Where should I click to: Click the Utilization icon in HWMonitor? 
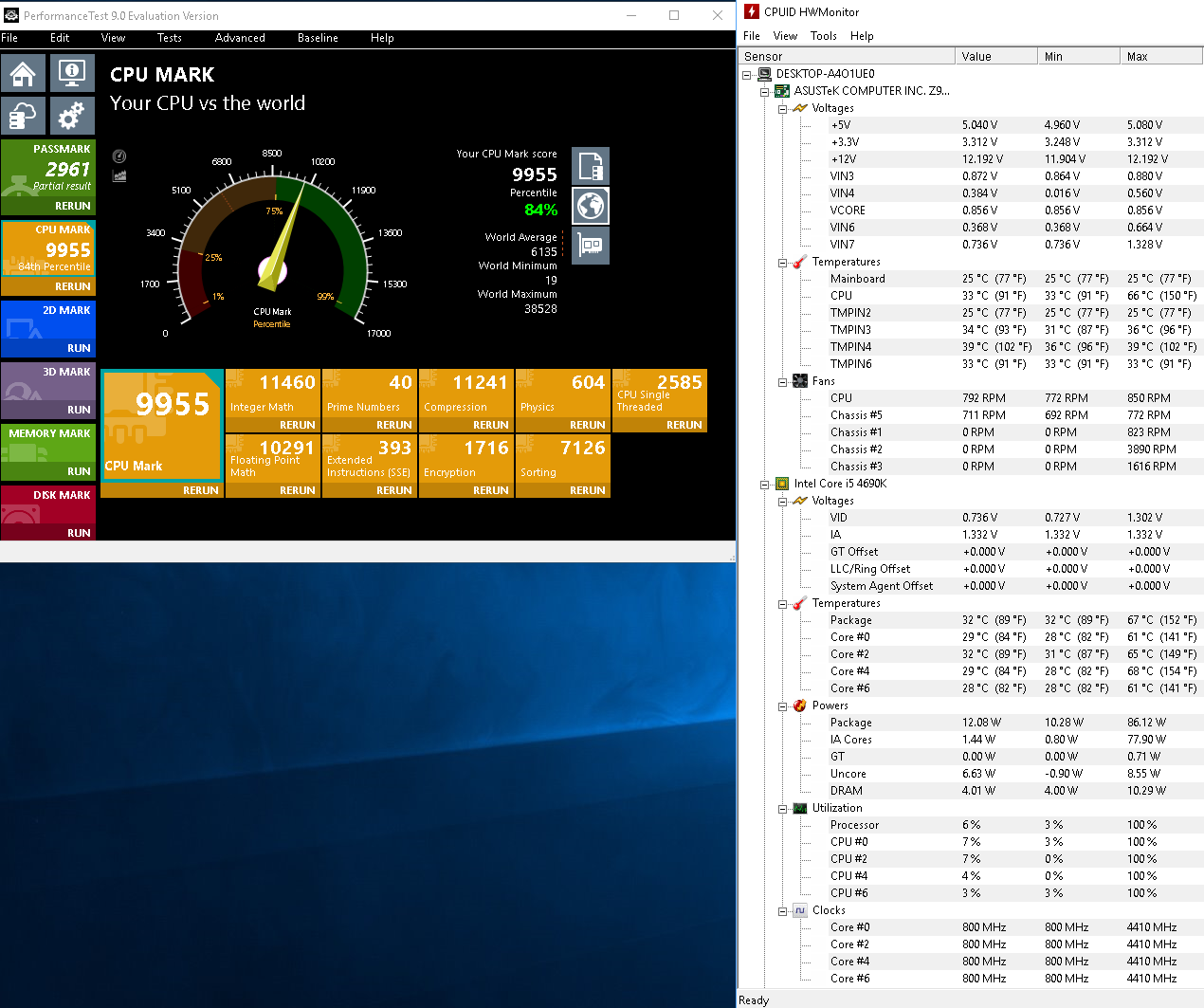(x=800, y=808)
